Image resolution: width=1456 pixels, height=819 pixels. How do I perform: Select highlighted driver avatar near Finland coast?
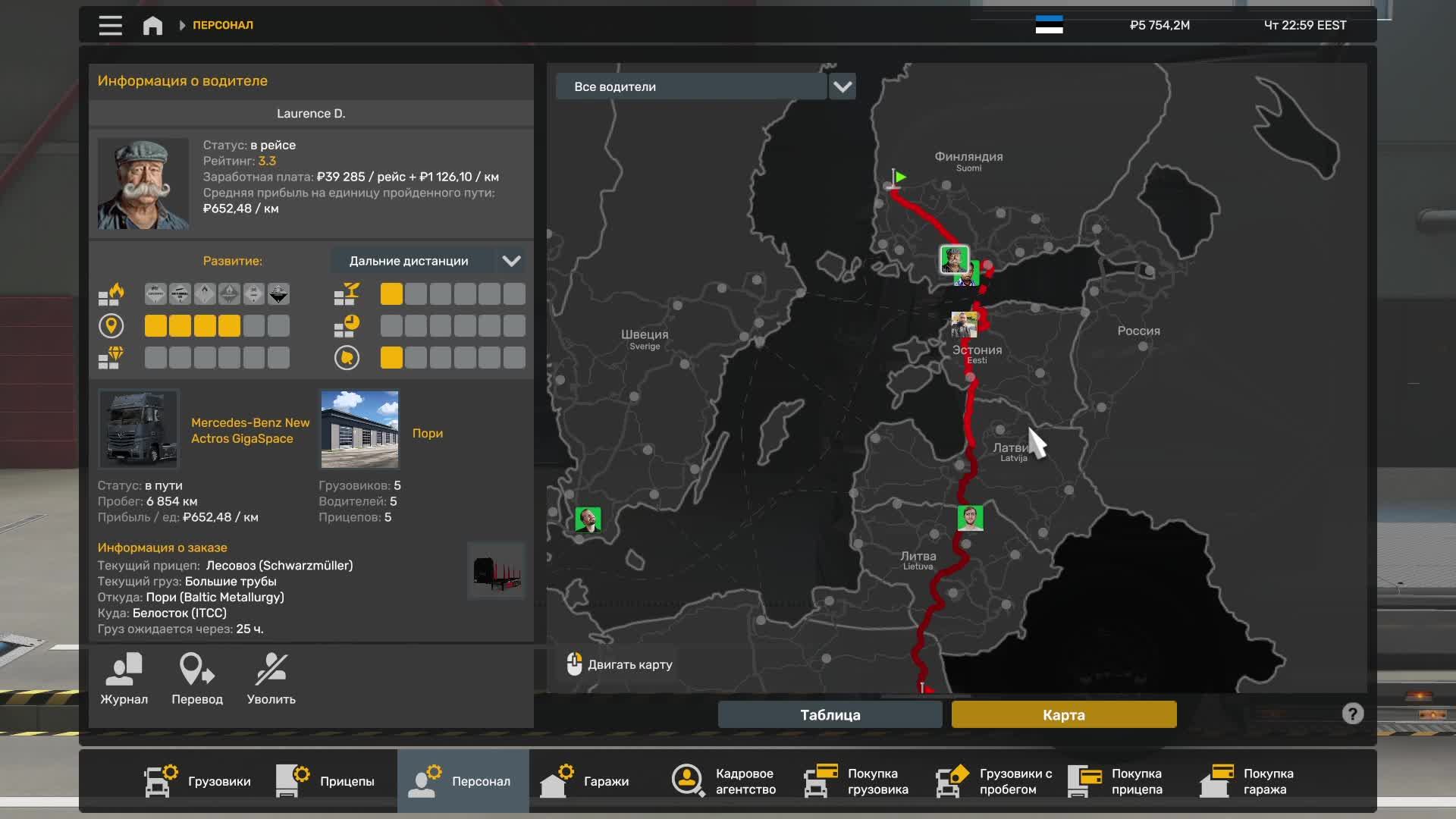click(955, 259)
